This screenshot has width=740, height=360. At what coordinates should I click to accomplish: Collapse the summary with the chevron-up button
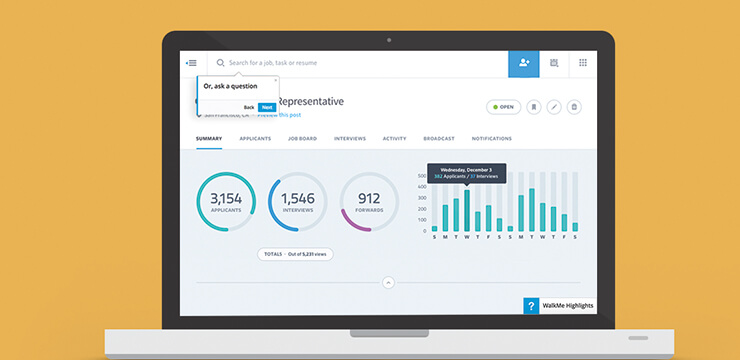click(x=388, y=283)
